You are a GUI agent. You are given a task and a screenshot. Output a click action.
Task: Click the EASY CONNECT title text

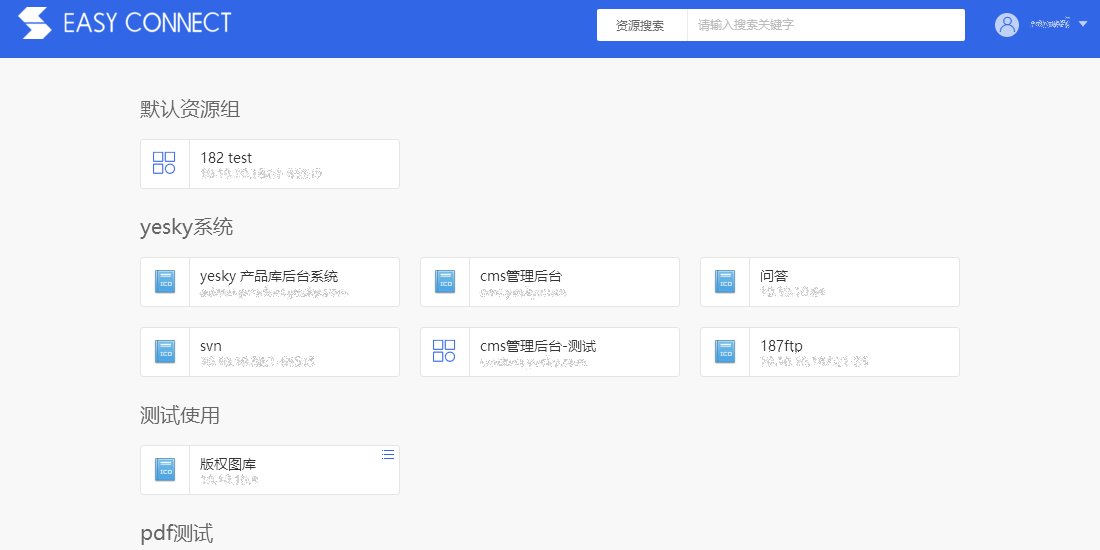pyautogui.click(x=147, y=23)
